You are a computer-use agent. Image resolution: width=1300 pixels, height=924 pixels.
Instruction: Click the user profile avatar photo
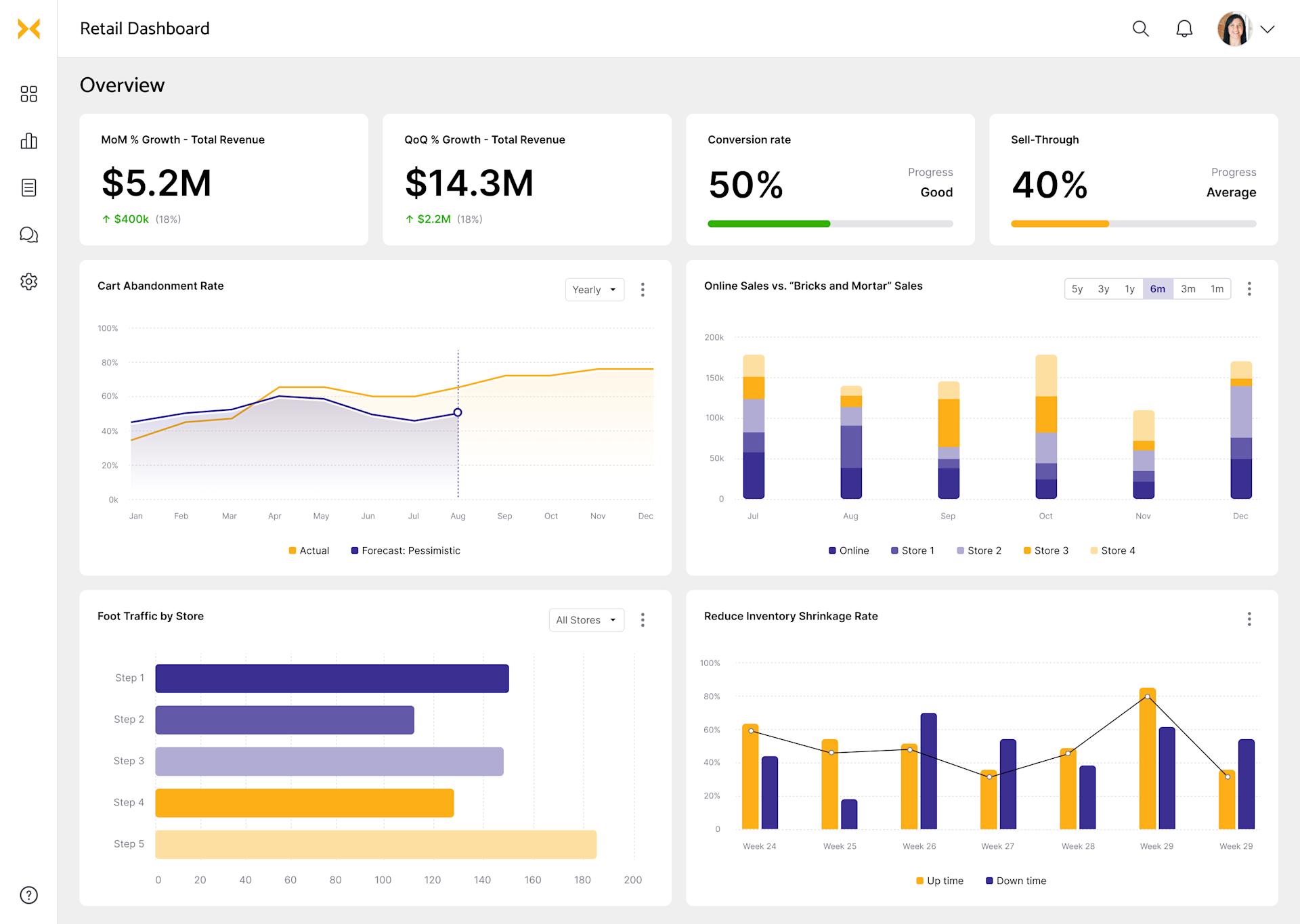[x=1234, y=28]
